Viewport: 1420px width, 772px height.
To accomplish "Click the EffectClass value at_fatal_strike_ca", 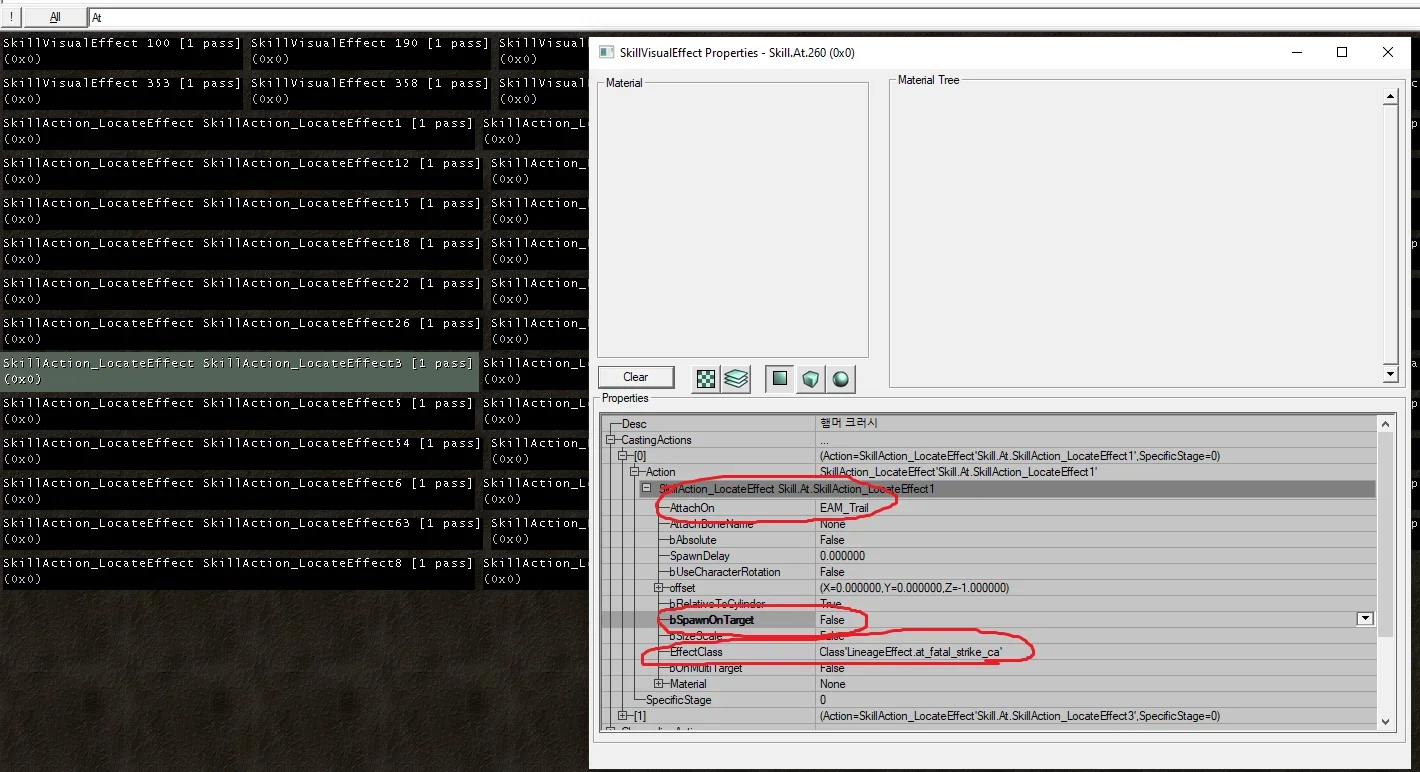I will (910, 652).
